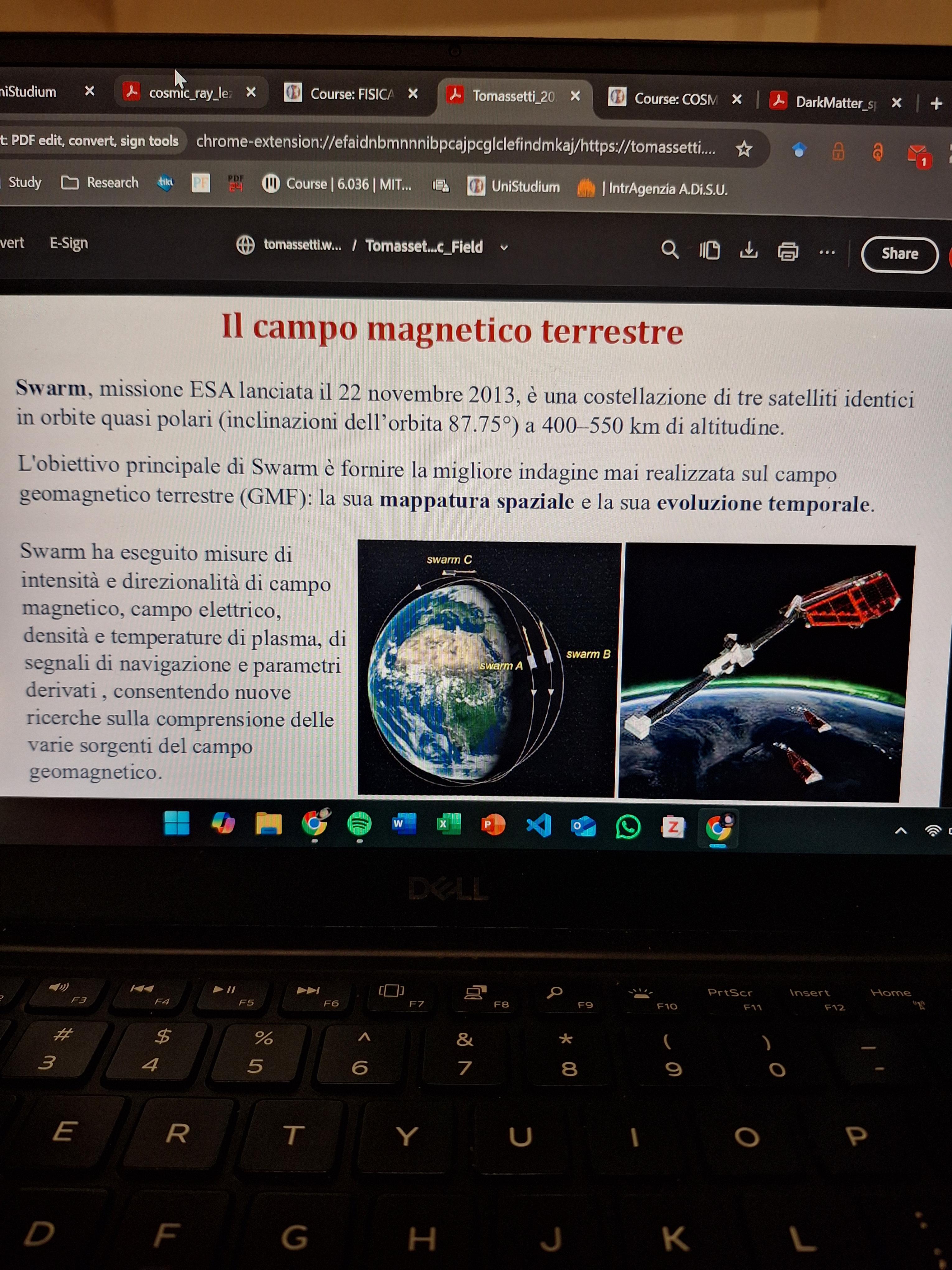The image size is (952, 1270).
Task: Click the Share button
Action: tap(899, 254)
